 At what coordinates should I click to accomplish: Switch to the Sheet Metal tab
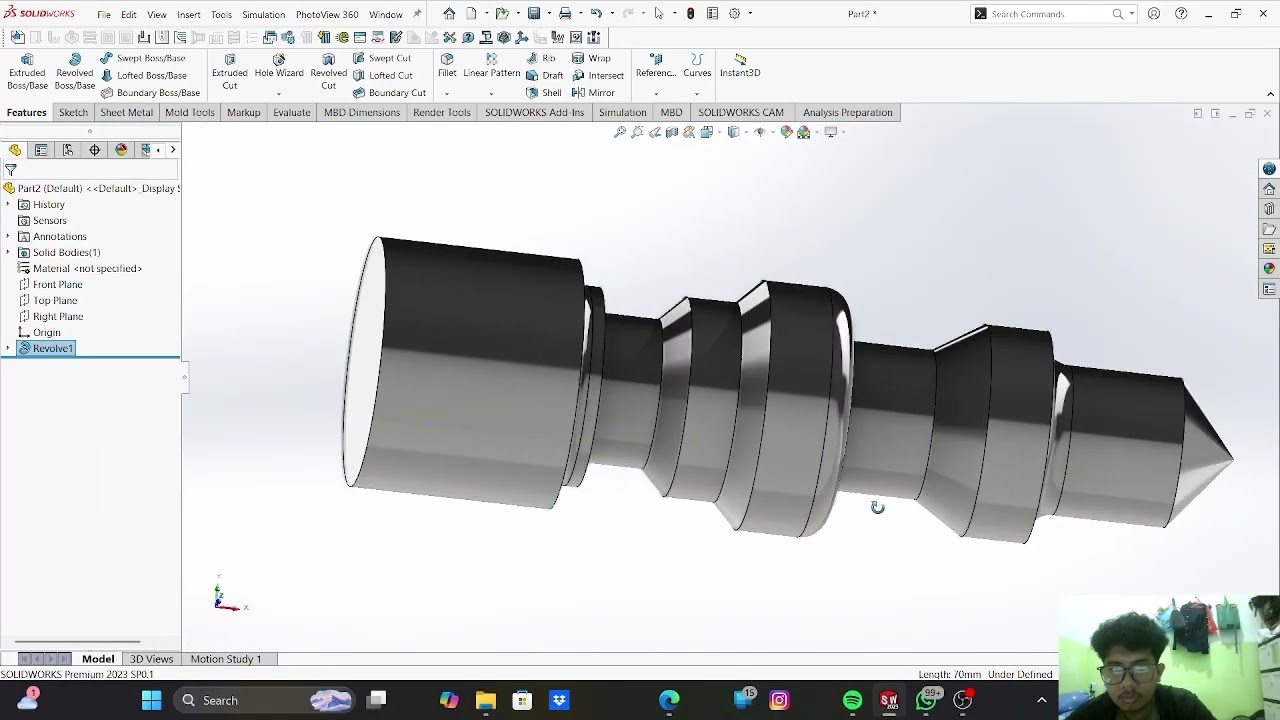click(126, 113)
